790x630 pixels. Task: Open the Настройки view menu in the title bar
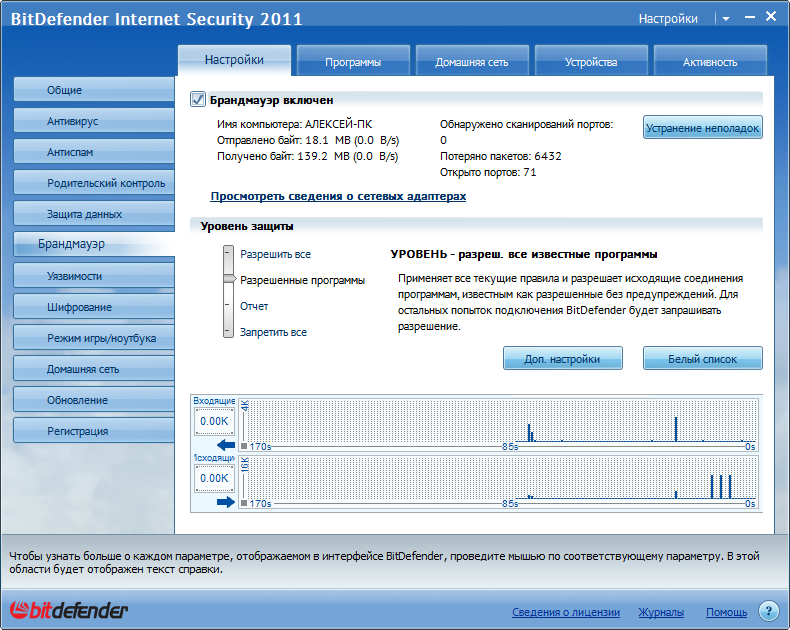668,19
